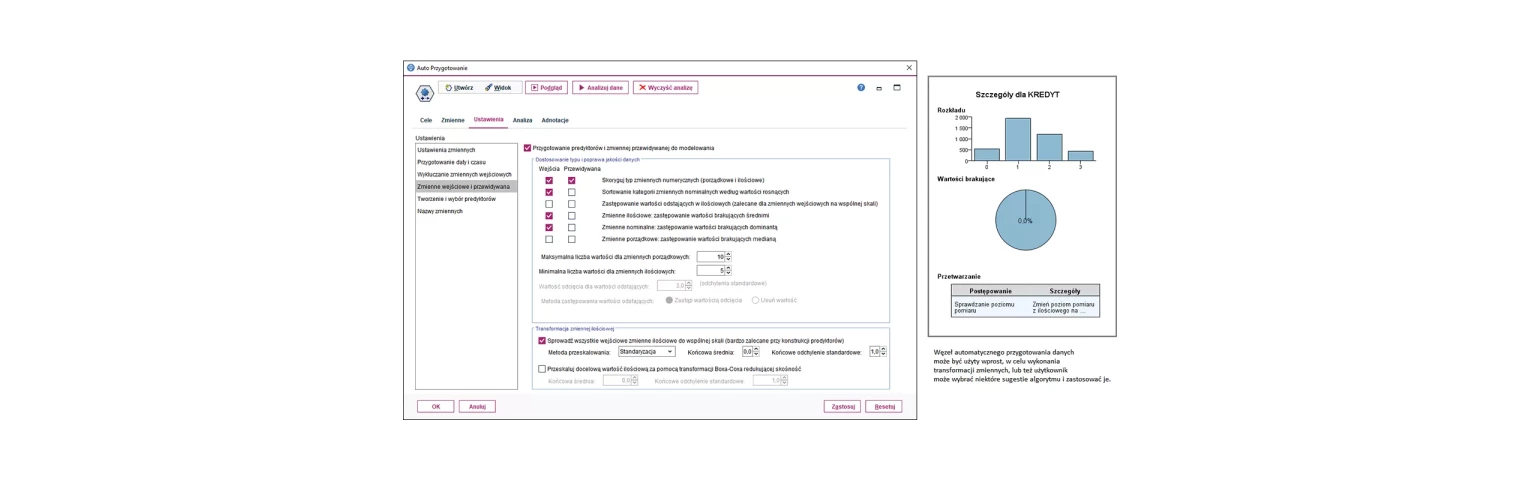Viewport: 1520px width, 480px height.
Task: Run Analizuj dane with play icon
Action: tap(600, 87)
